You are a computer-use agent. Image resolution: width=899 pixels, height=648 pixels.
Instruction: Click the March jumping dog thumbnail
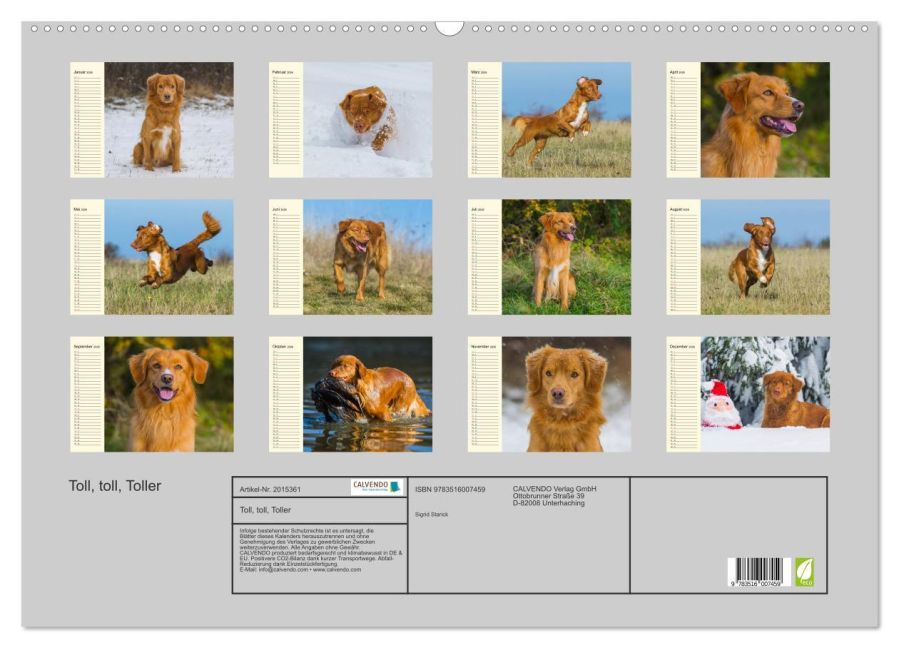(549, 120)
